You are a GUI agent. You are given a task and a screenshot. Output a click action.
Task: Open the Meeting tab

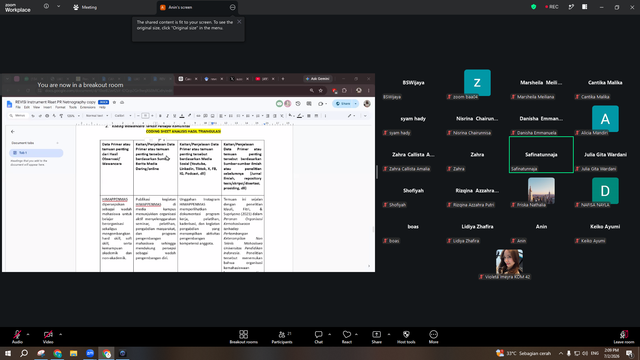click(85, 7)
